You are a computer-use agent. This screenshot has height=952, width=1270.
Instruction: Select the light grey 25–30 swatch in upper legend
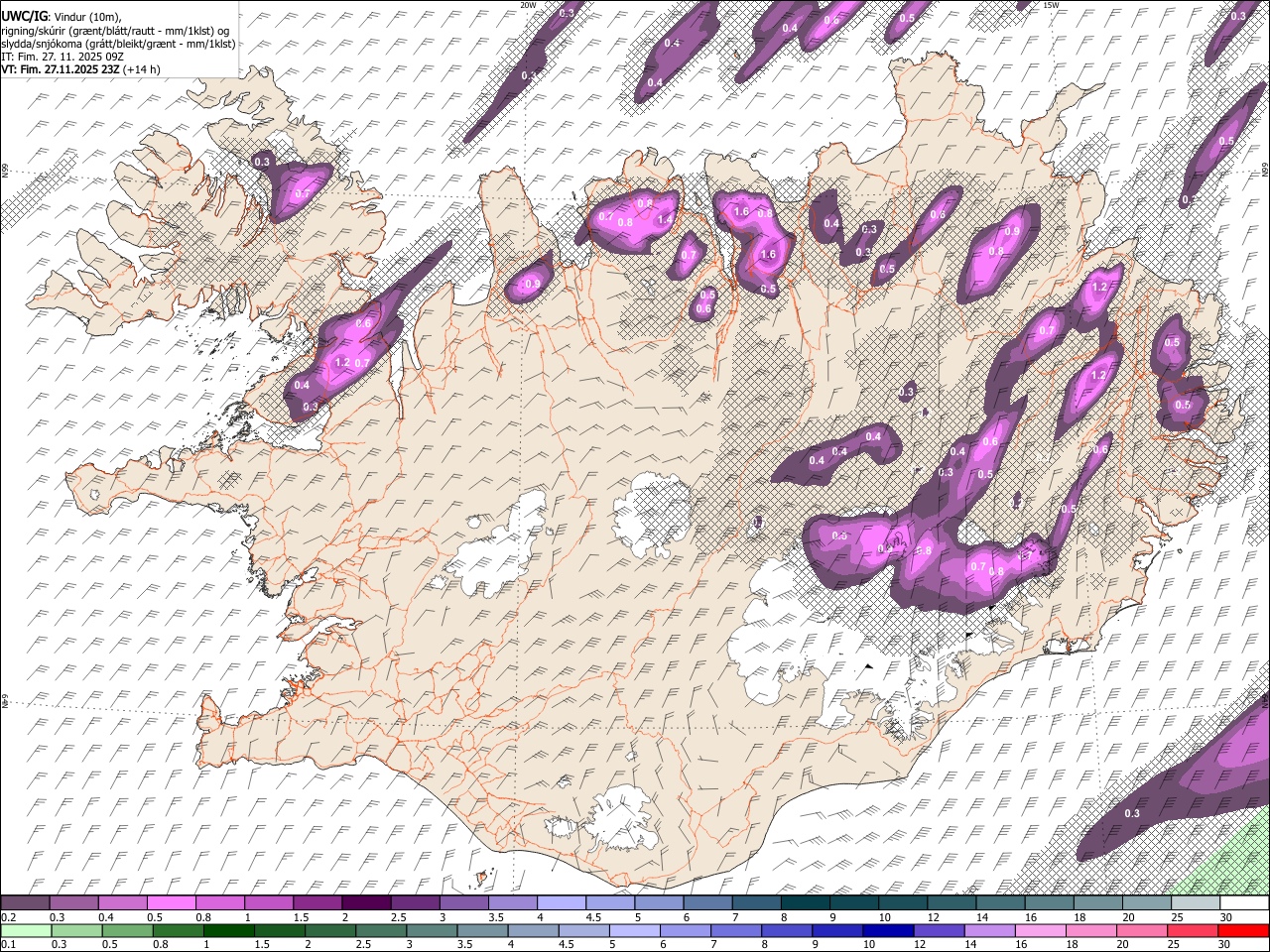click(1197, 903)
